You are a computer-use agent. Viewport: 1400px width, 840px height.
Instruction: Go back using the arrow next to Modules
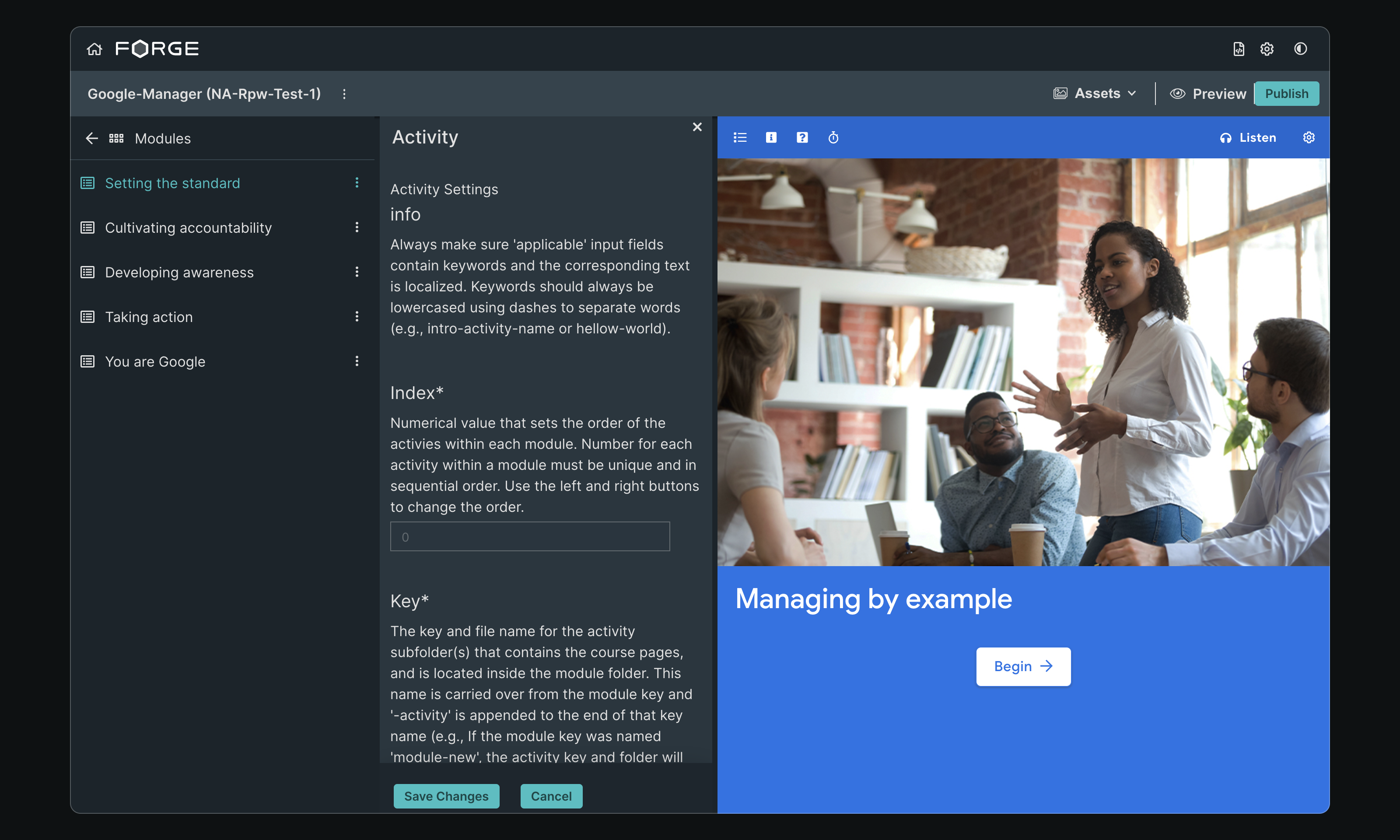92,139
